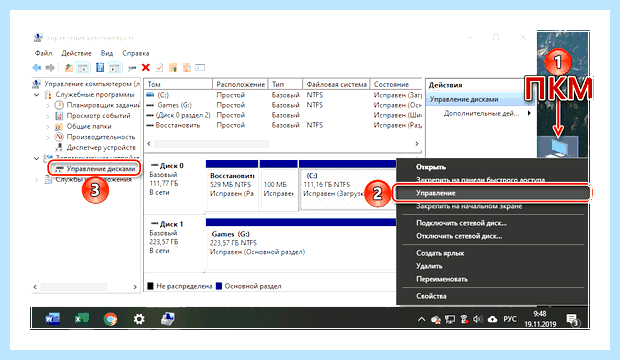The width and height of the screenshot is (620, 360).
Task: Open Chrome from the taskbar
Action: tap(110, 318)
